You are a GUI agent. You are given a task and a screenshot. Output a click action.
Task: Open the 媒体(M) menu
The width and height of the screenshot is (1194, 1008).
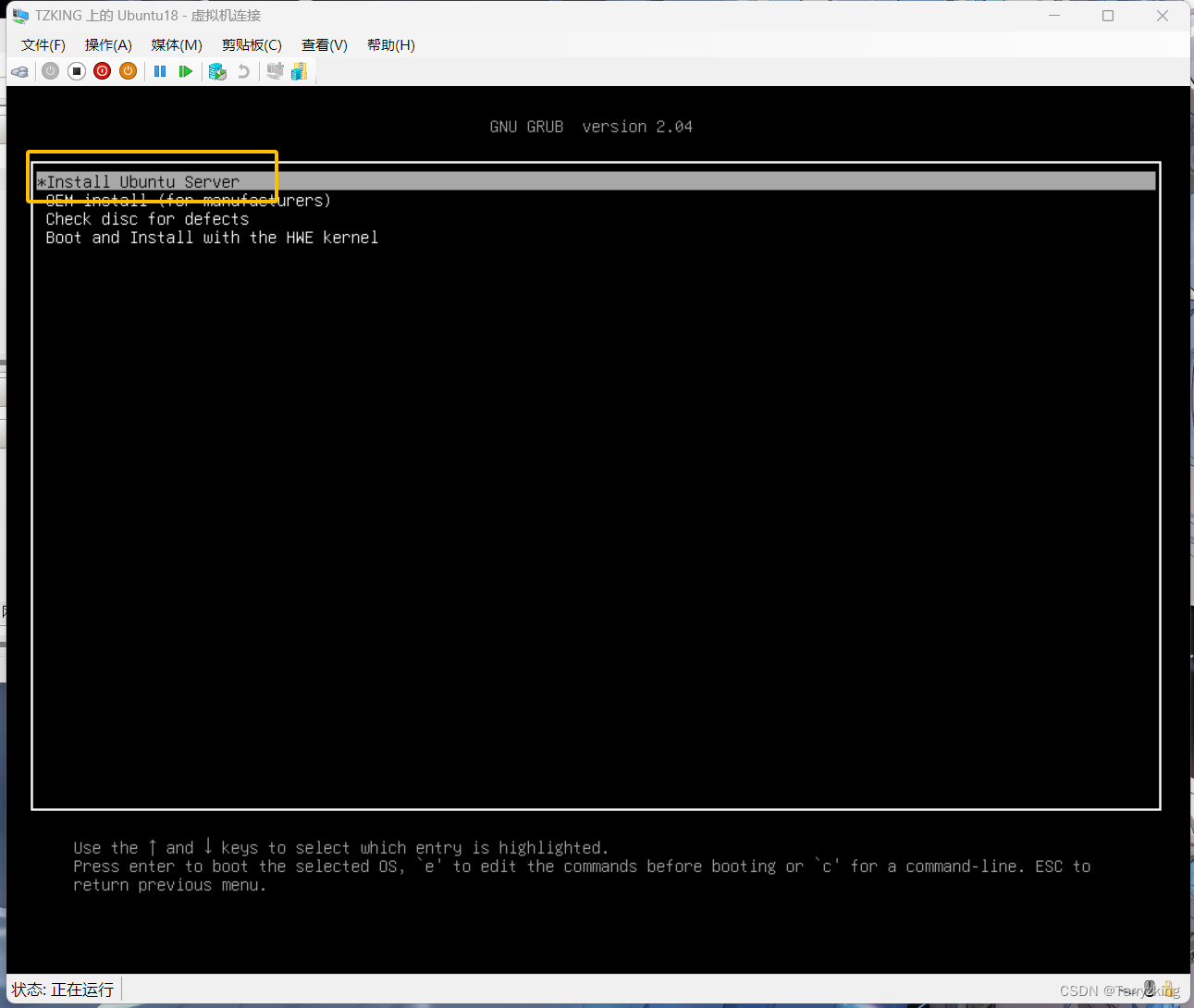177,45
